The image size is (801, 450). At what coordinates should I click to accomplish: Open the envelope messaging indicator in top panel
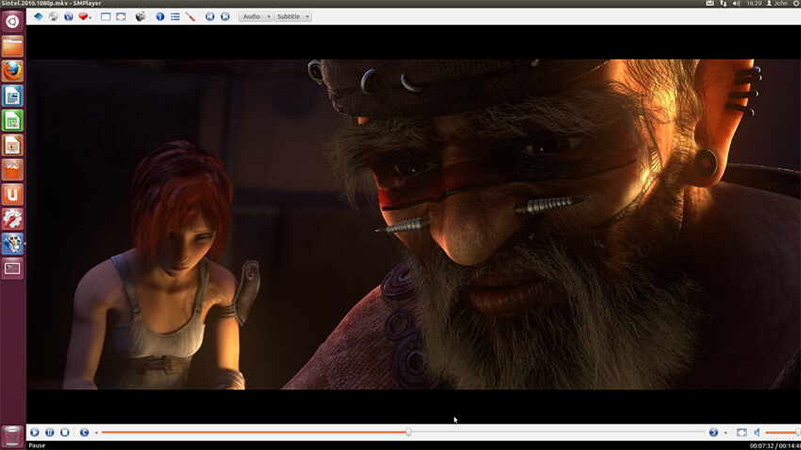point(710,3)
